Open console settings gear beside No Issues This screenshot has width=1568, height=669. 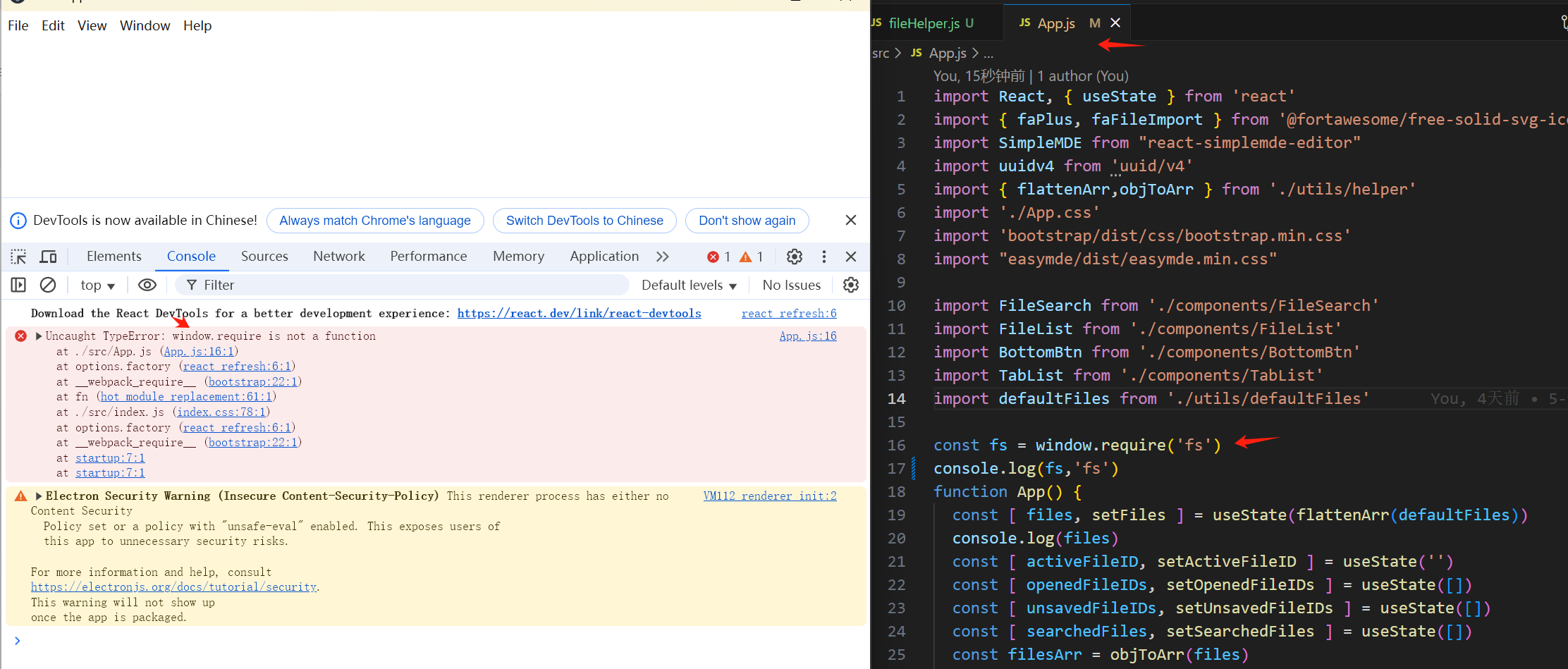pos(851,285)
